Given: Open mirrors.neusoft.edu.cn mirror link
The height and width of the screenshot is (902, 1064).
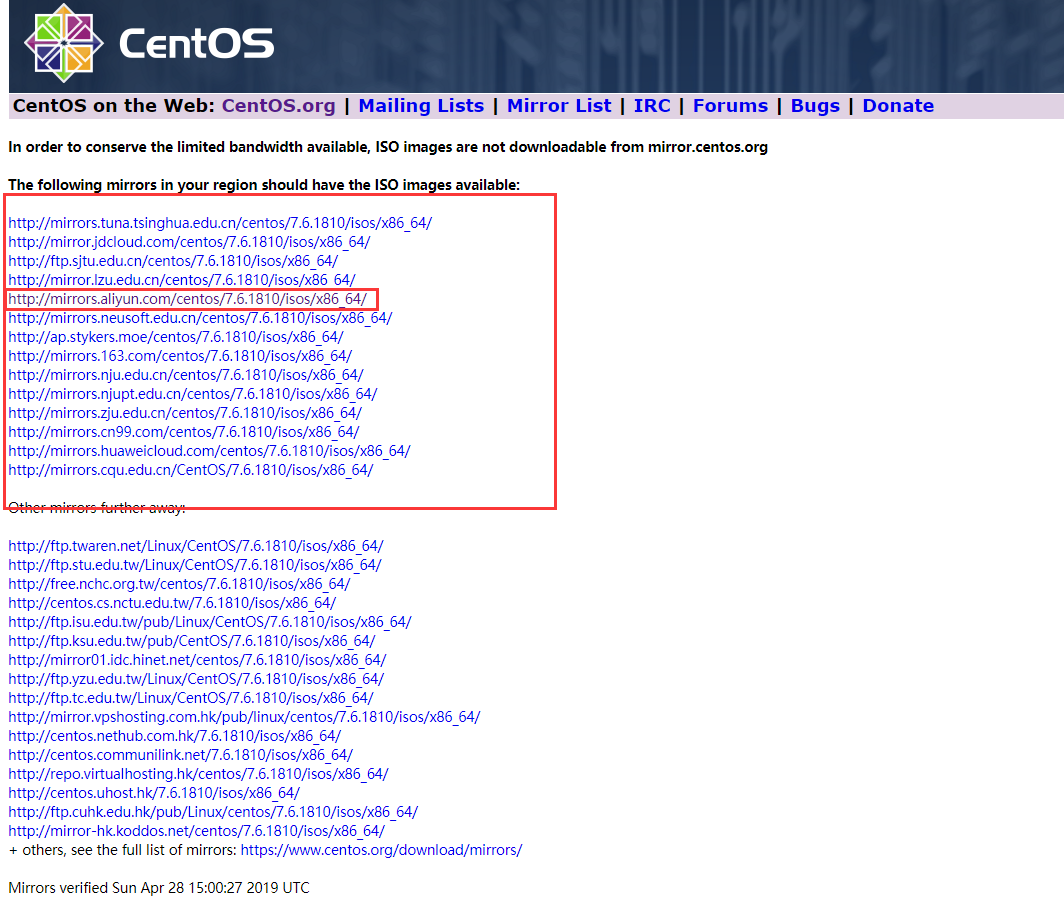Looking at the screenshot, I should click(200, 318).
